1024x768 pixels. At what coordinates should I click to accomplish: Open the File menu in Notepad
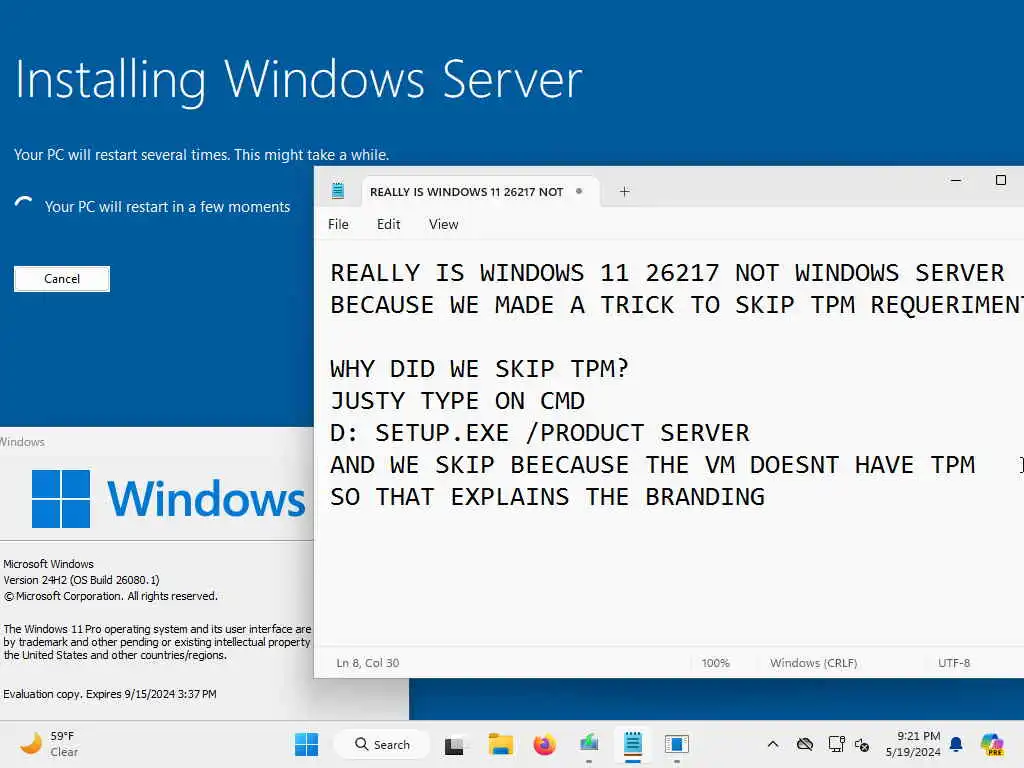coord(338,224)
